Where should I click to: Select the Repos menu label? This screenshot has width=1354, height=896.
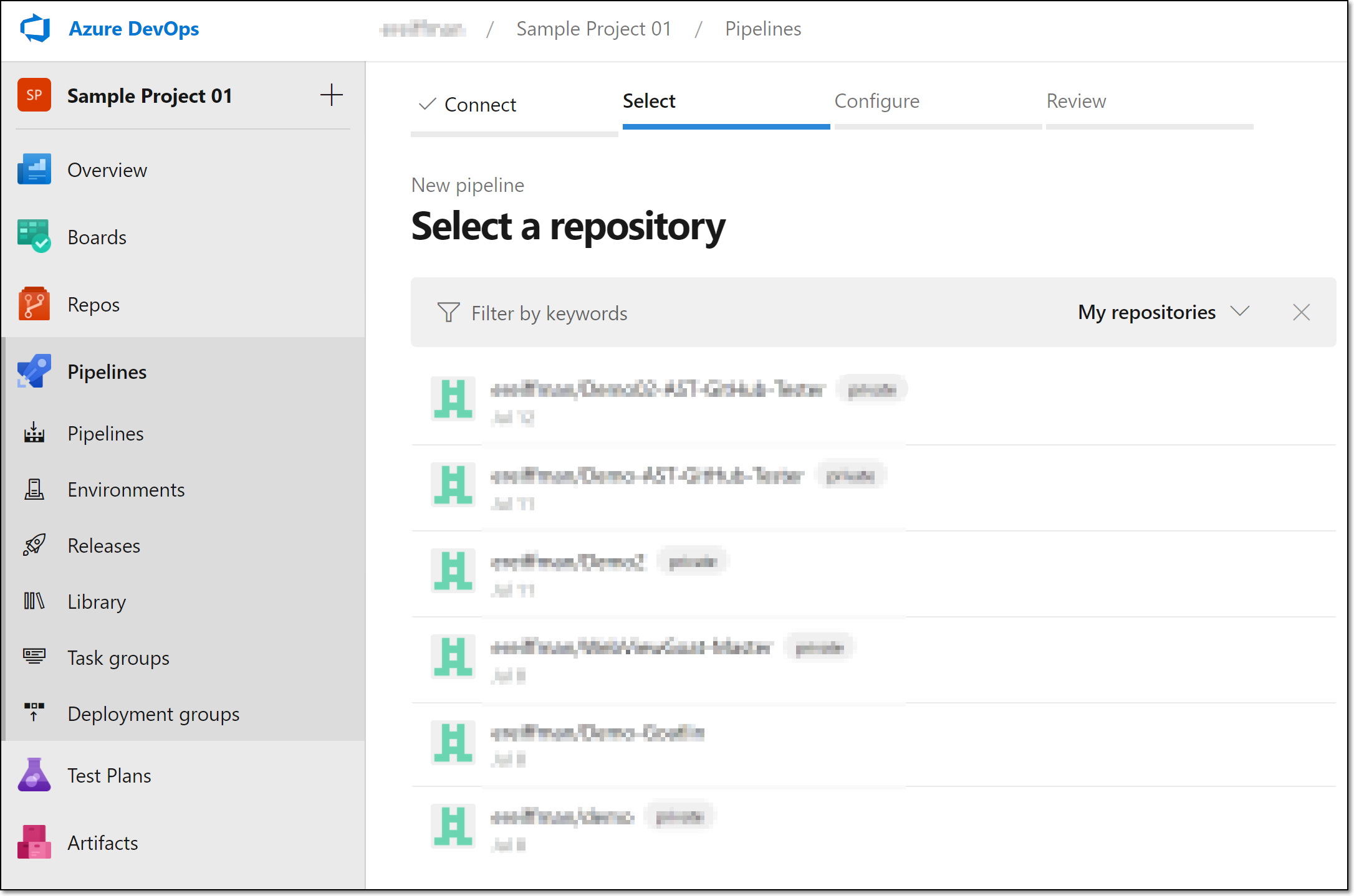[x=94, y=304]
